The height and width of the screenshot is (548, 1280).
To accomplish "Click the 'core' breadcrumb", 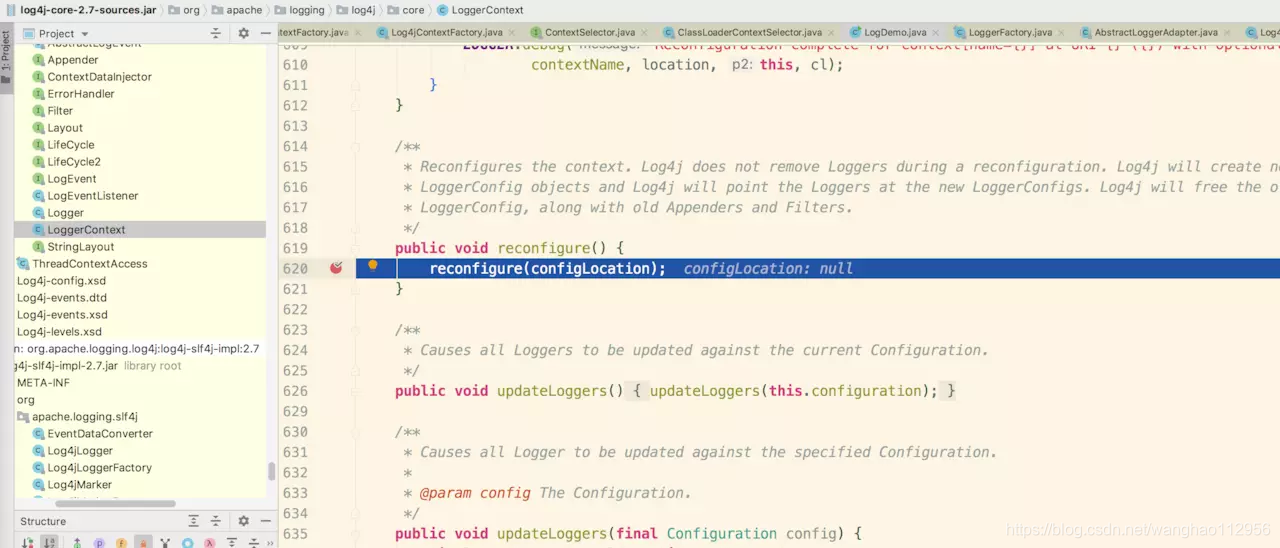I will 413,10.
